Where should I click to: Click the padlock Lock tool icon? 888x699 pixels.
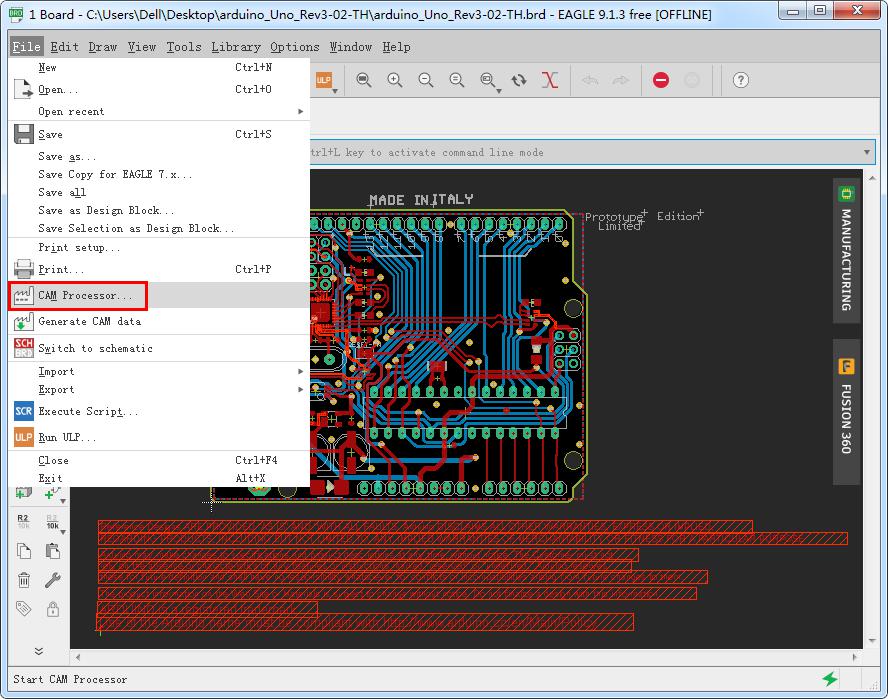click(x=52, y=610)
